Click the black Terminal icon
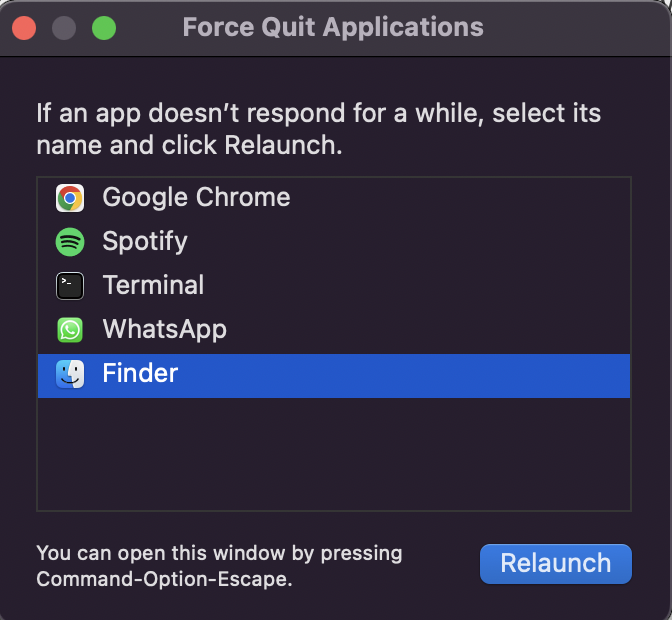672x620 pixels. coord(70,286)
